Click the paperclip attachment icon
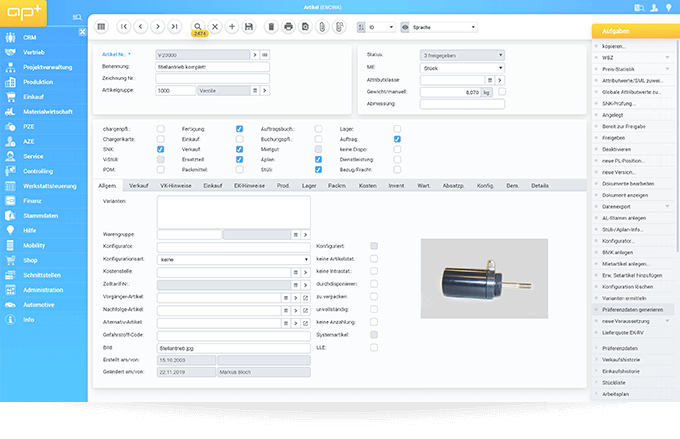Image resolution: width=680 pixels, height=439 pixels. tap(322, 26)
